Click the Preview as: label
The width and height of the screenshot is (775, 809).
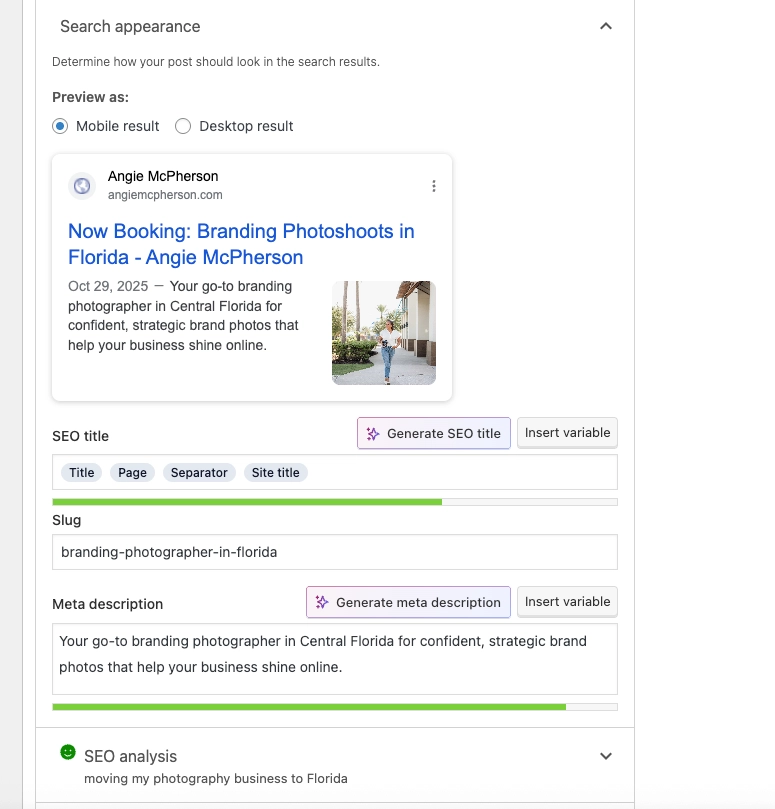coord(90,97)
